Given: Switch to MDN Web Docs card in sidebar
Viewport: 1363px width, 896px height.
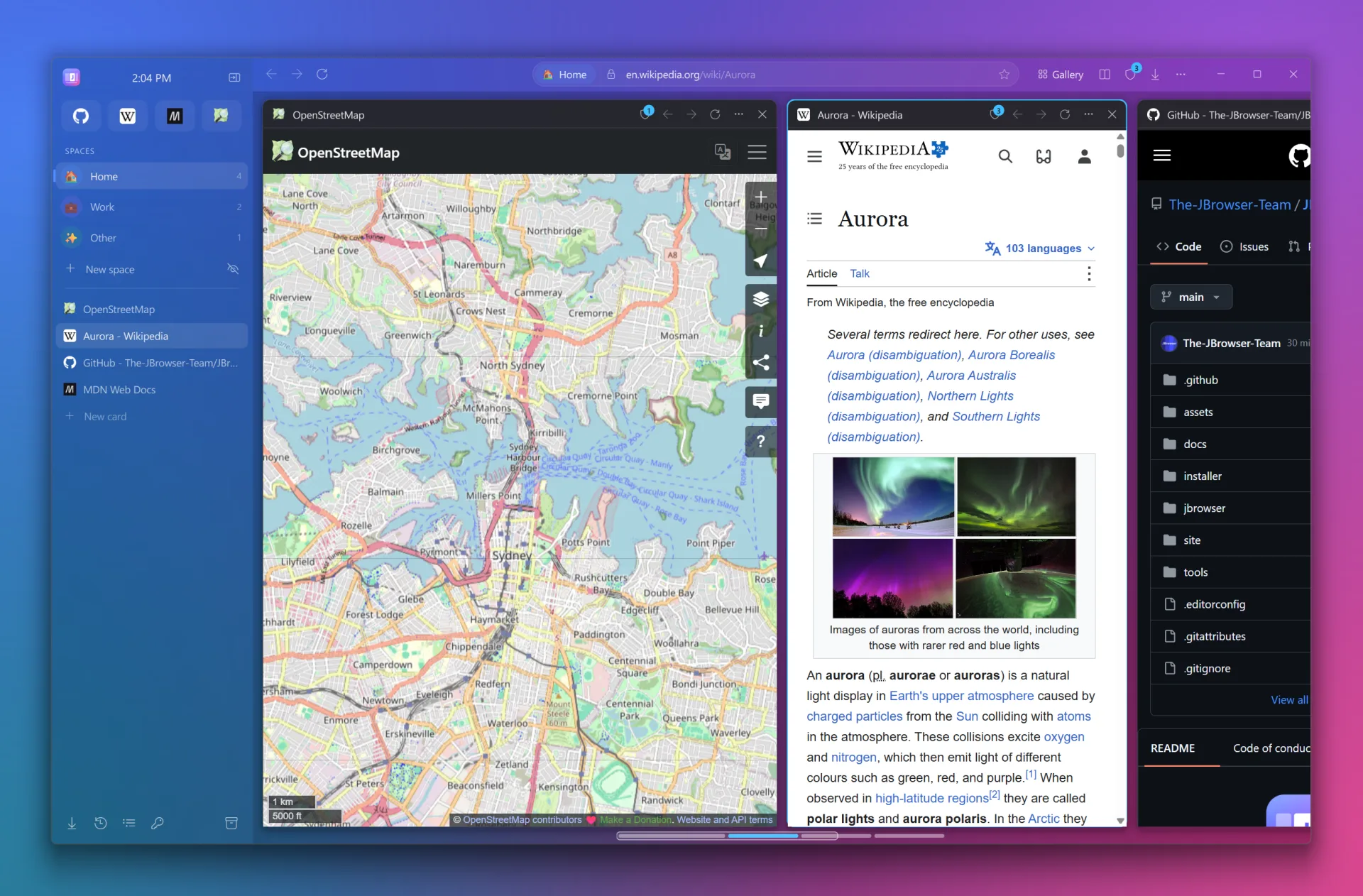Looking at the screenshot, I should point(151,390).
